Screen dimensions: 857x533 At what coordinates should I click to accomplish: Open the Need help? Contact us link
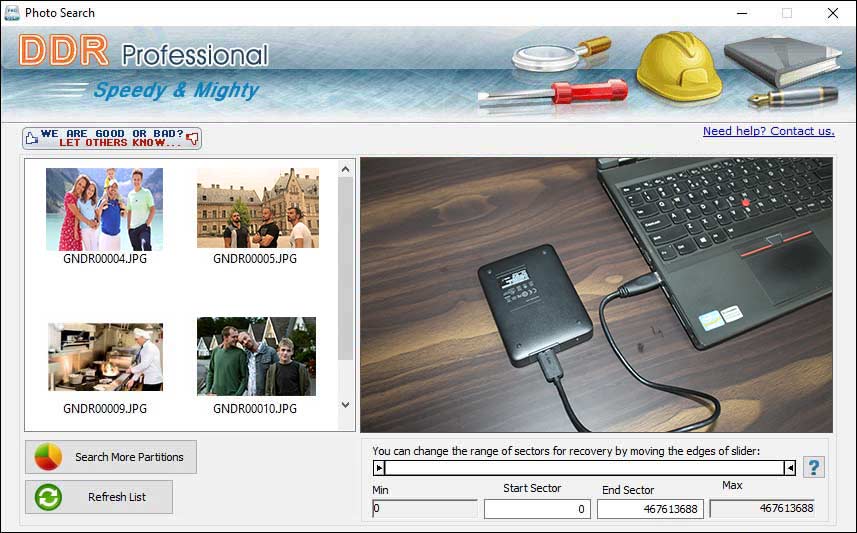pos(768,131)
